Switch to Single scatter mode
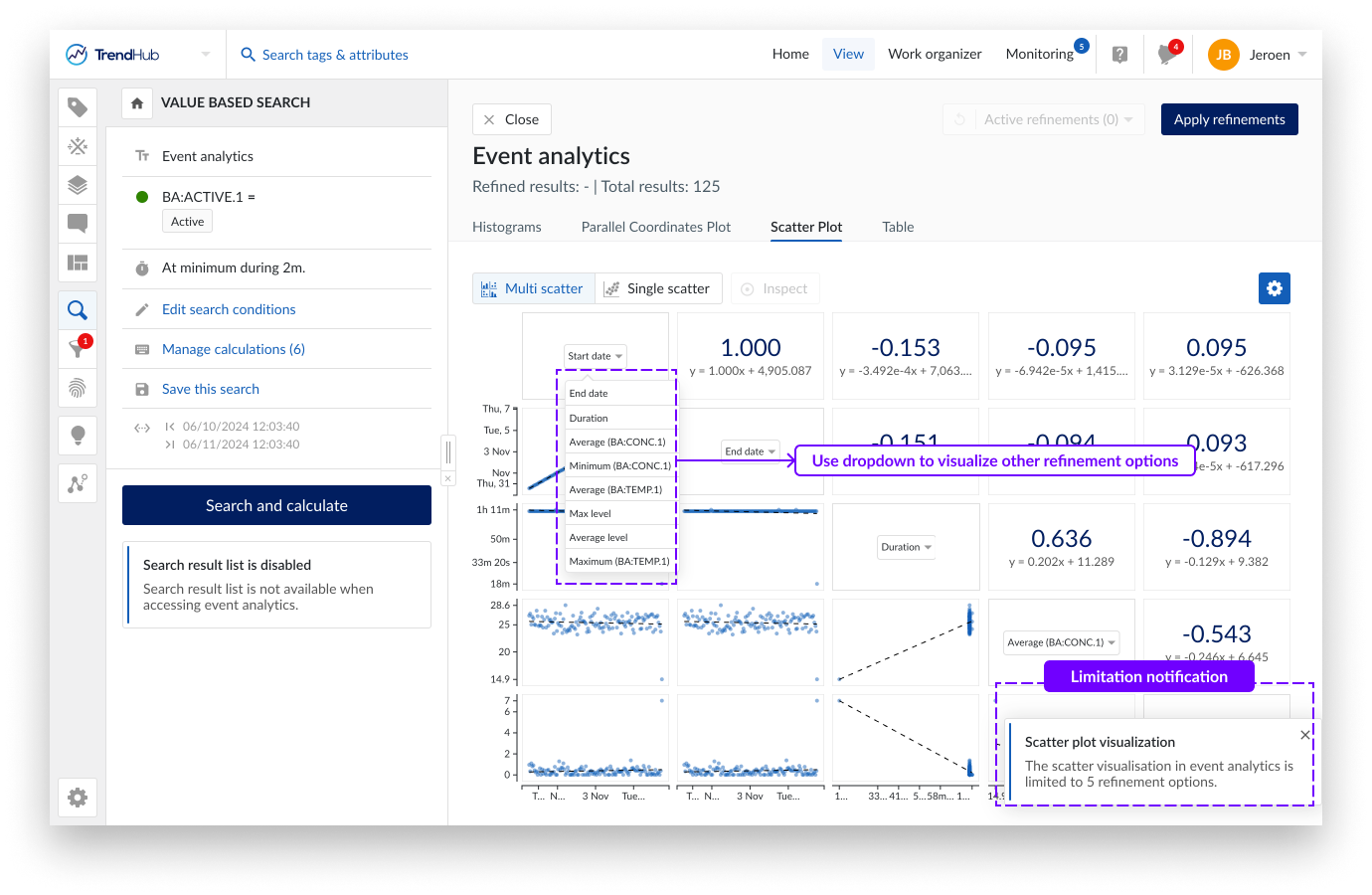Viewport: 1372px width, 895px height. pyautogui.click(x=657, y=288)
